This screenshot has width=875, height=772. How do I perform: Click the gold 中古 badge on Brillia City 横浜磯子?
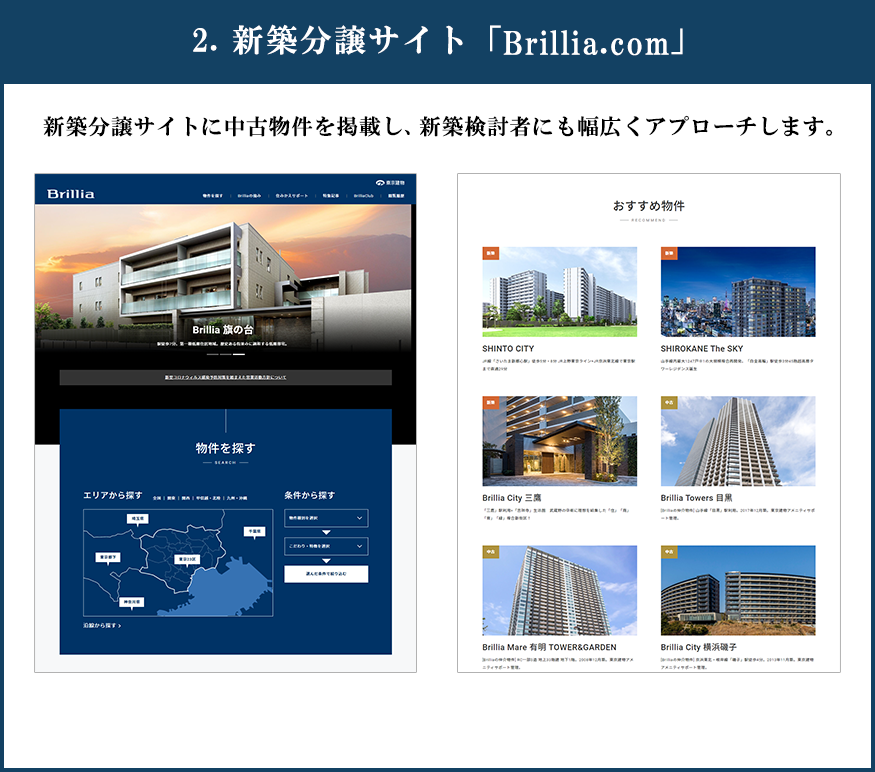669,552
